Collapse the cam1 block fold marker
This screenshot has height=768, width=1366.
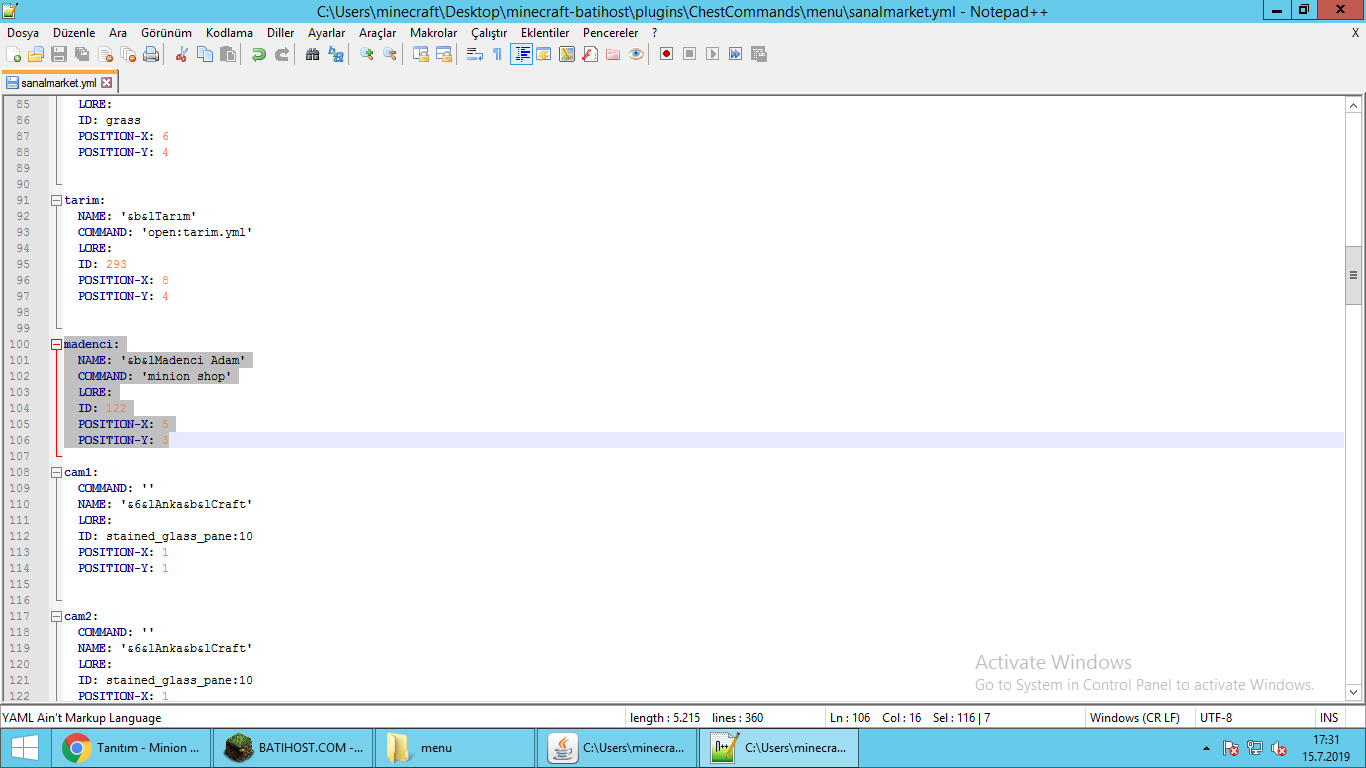tap(57, 472)
